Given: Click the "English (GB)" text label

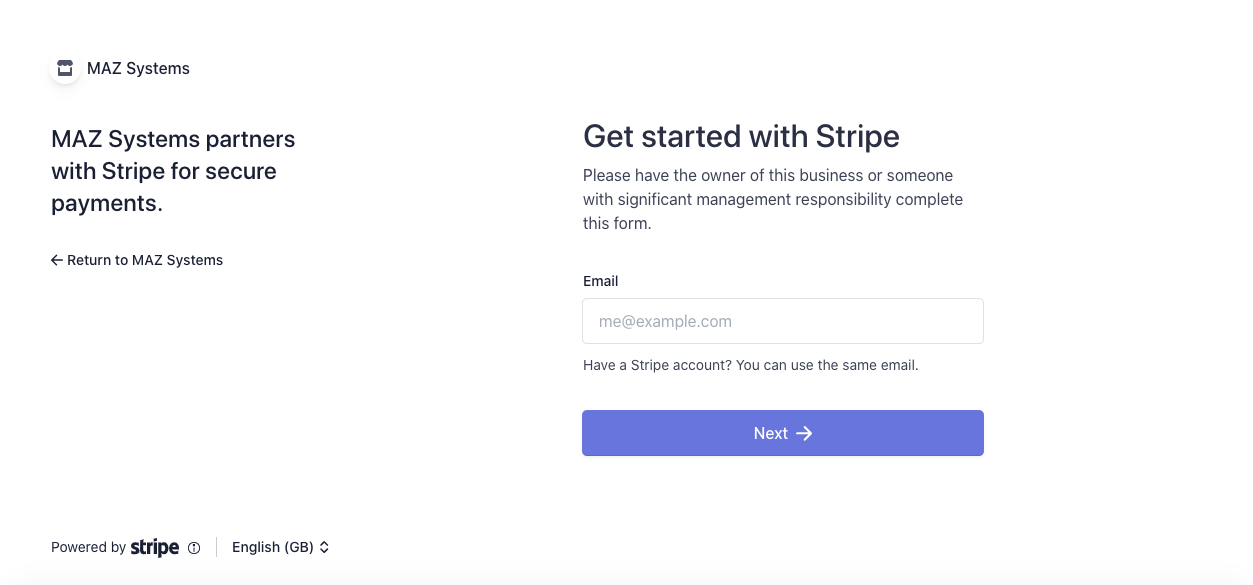Looking at the screenshot, I should 273,547.
